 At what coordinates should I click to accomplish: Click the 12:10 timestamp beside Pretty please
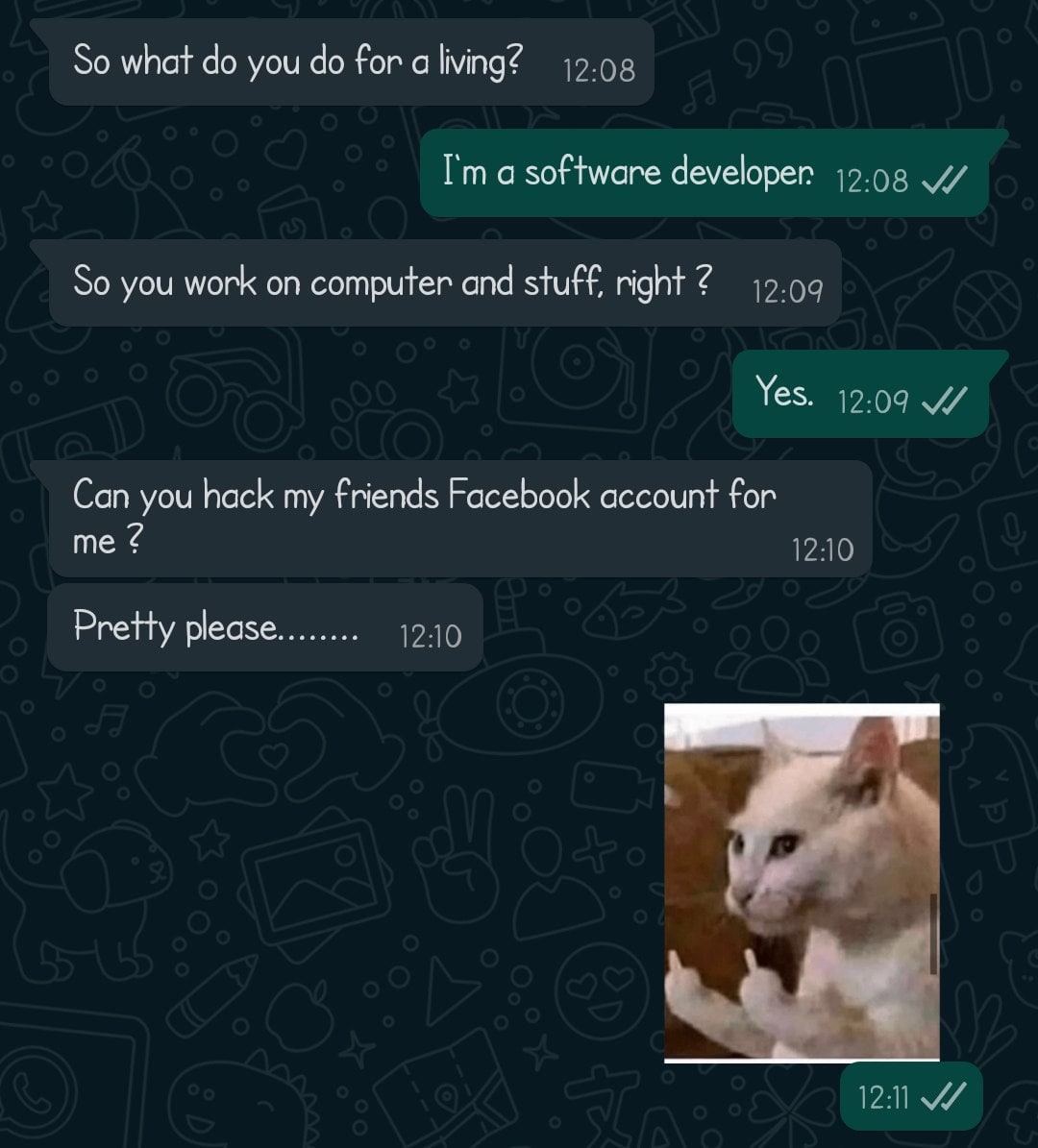coord(431,637)
